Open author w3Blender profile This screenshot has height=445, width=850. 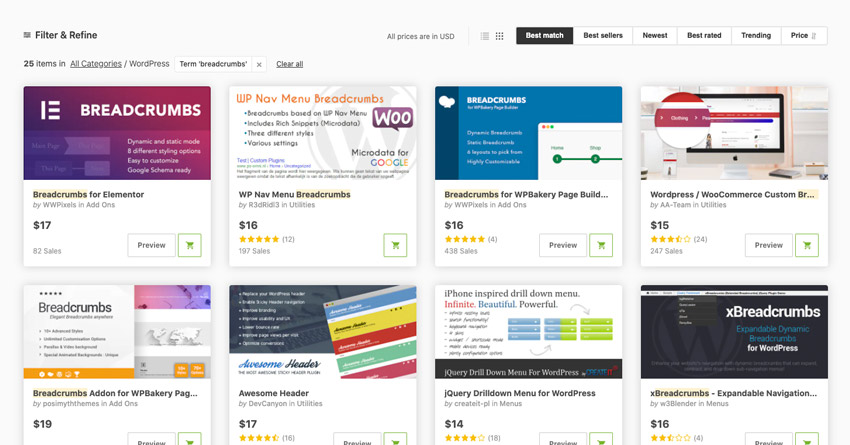679,404
